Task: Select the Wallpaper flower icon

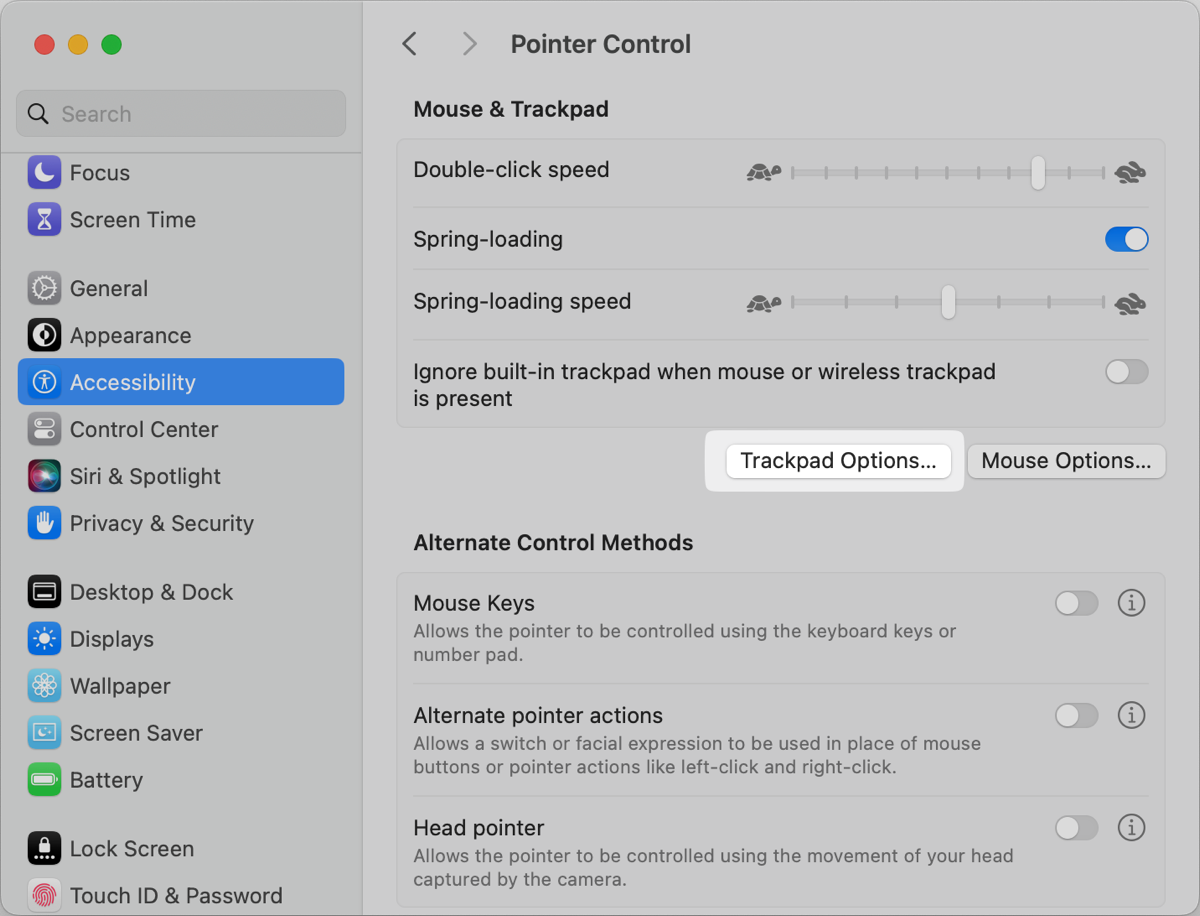Action: click(44, 687)
